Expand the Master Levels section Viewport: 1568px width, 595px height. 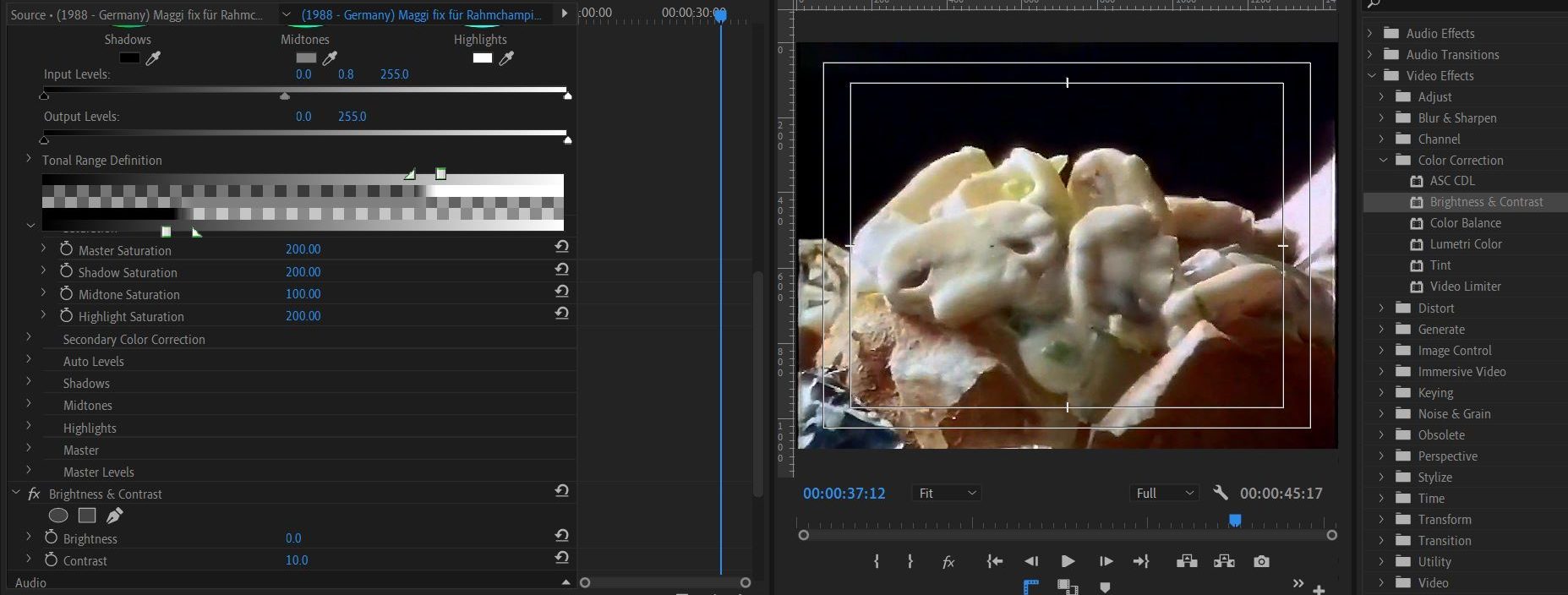(x=29, y=469)
